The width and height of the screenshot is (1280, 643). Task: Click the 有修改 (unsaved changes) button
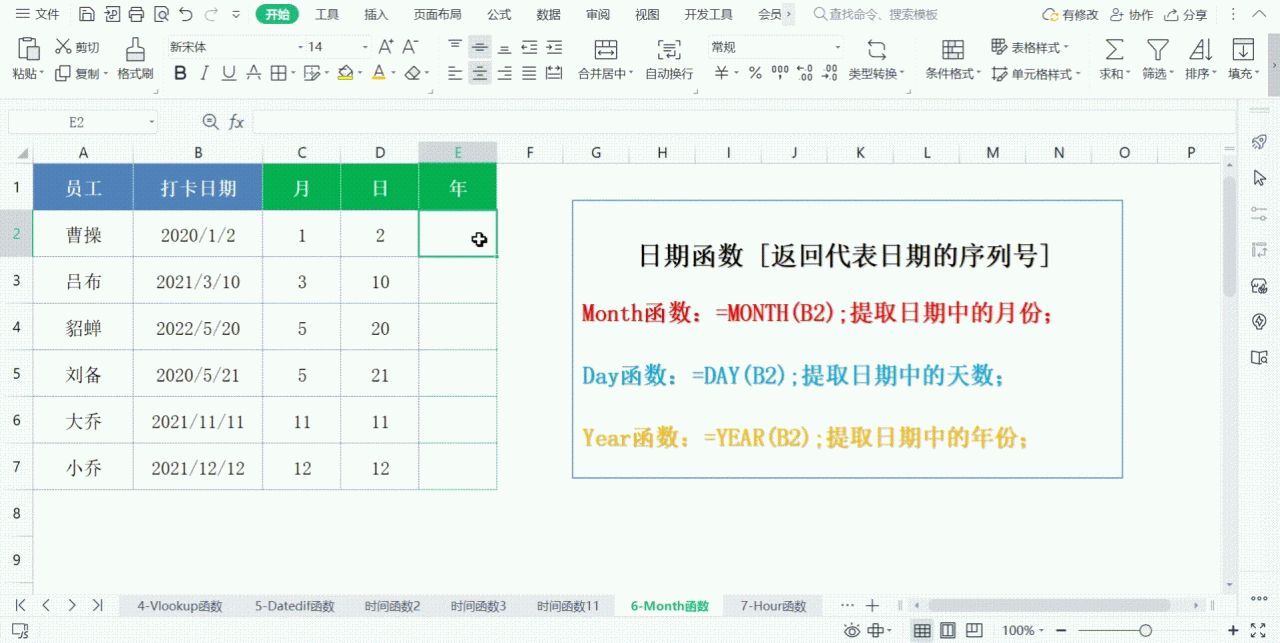pos(1070,15)
